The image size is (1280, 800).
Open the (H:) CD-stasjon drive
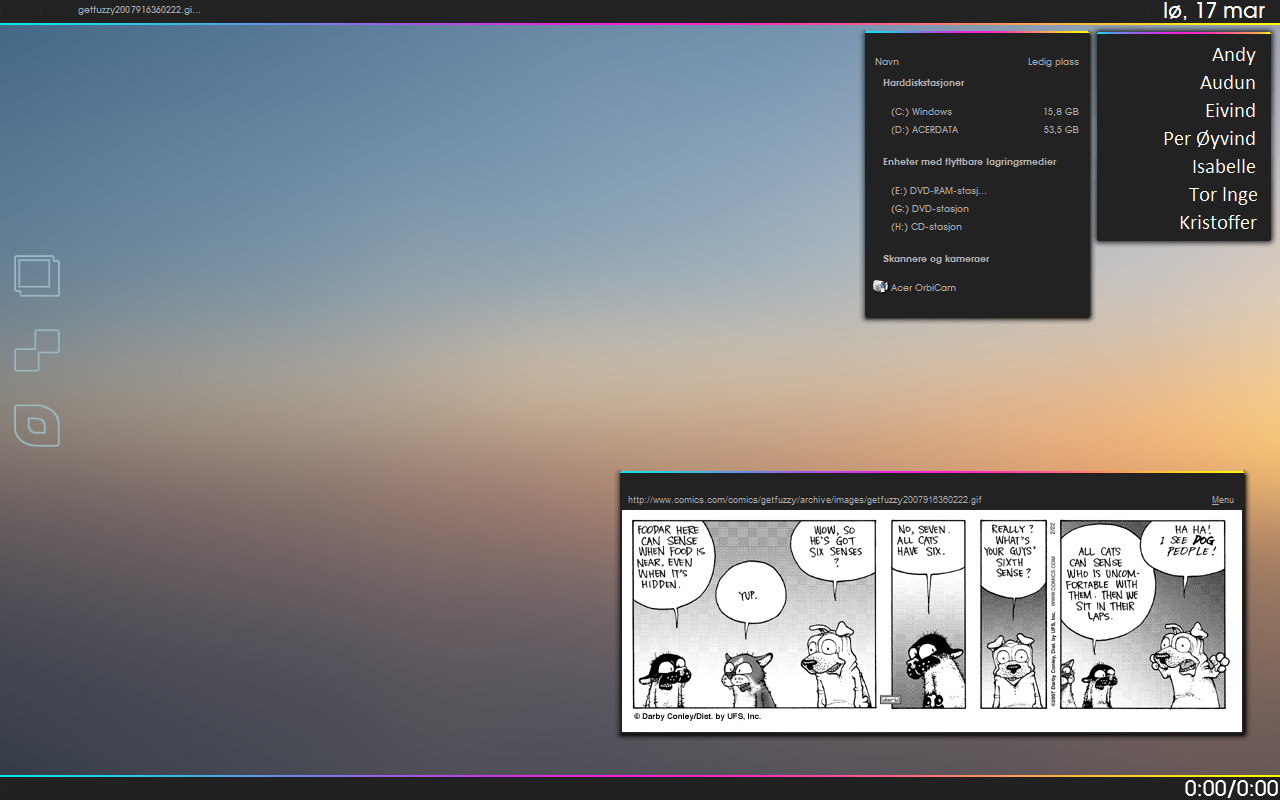(x=926, y=227)
